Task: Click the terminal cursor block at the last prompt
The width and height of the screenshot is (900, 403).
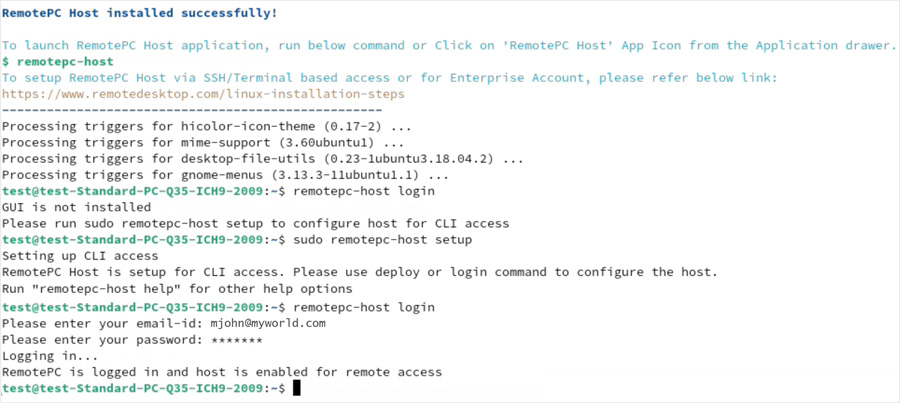Action: (x=297, y=388)
